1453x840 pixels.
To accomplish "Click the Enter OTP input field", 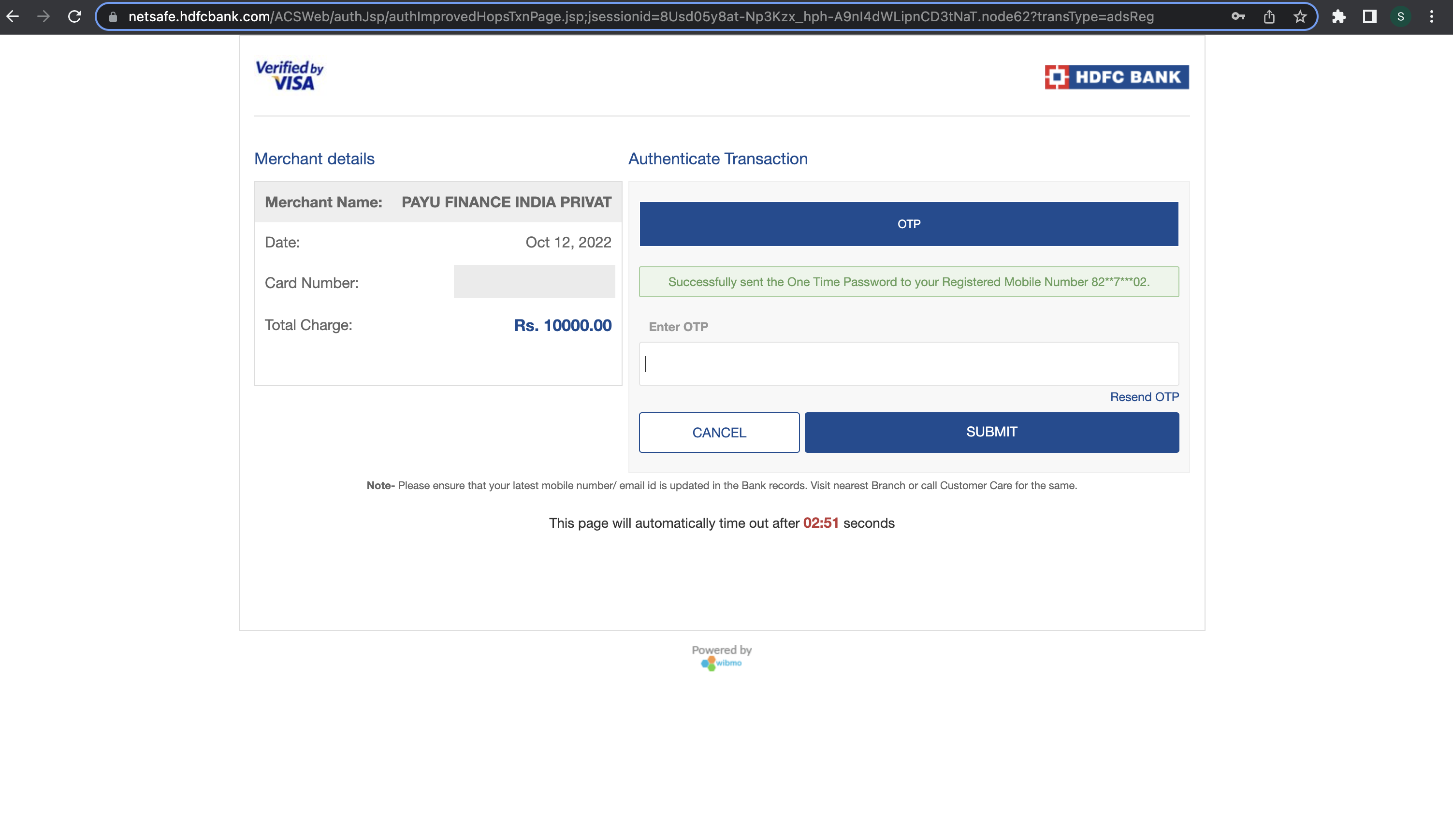I will 909,364.
